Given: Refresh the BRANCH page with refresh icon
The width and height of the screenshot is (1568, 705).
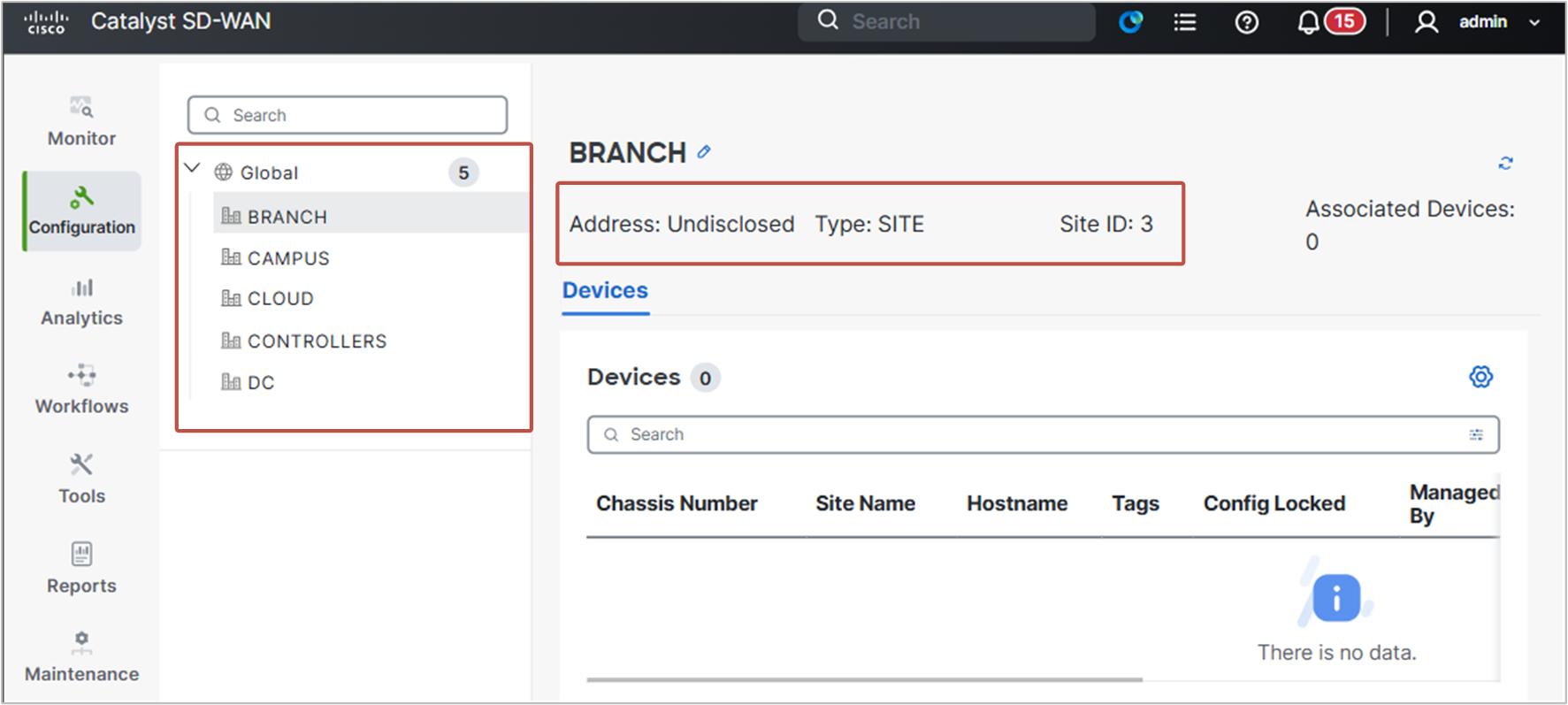Looking at the screenshot, I should (x=1505, y=164).
